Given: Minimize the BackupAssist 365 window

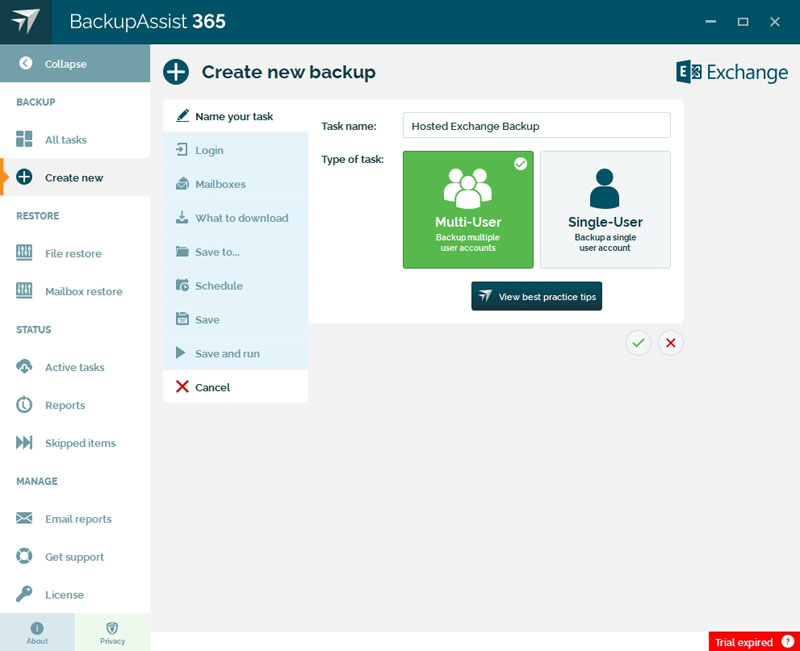Looking at the screenshot, I should pos(711,21).
